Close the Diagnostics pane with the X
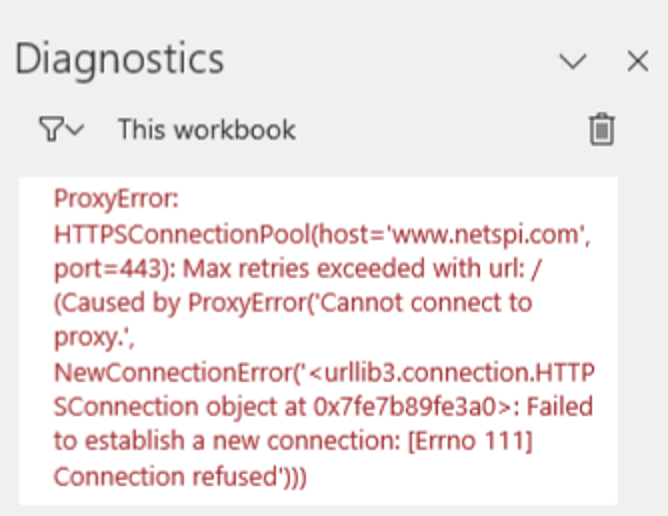 (638, 61)
